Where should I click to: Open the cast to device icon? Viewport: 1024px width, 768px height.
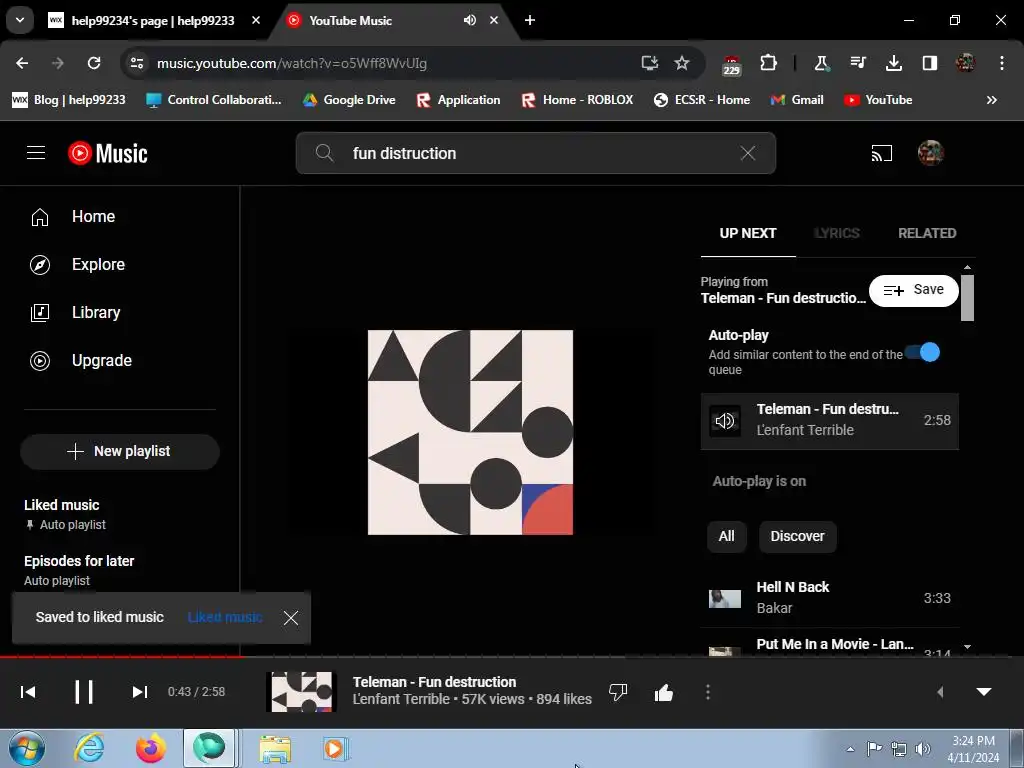882,153
